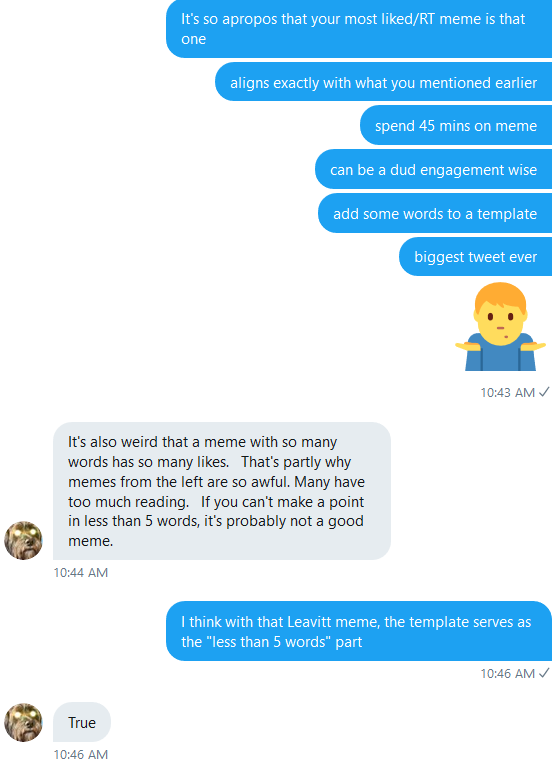Select the Leavitt meme reply bubble
Viewport: 558px width, 762px height.
point(359,631)
